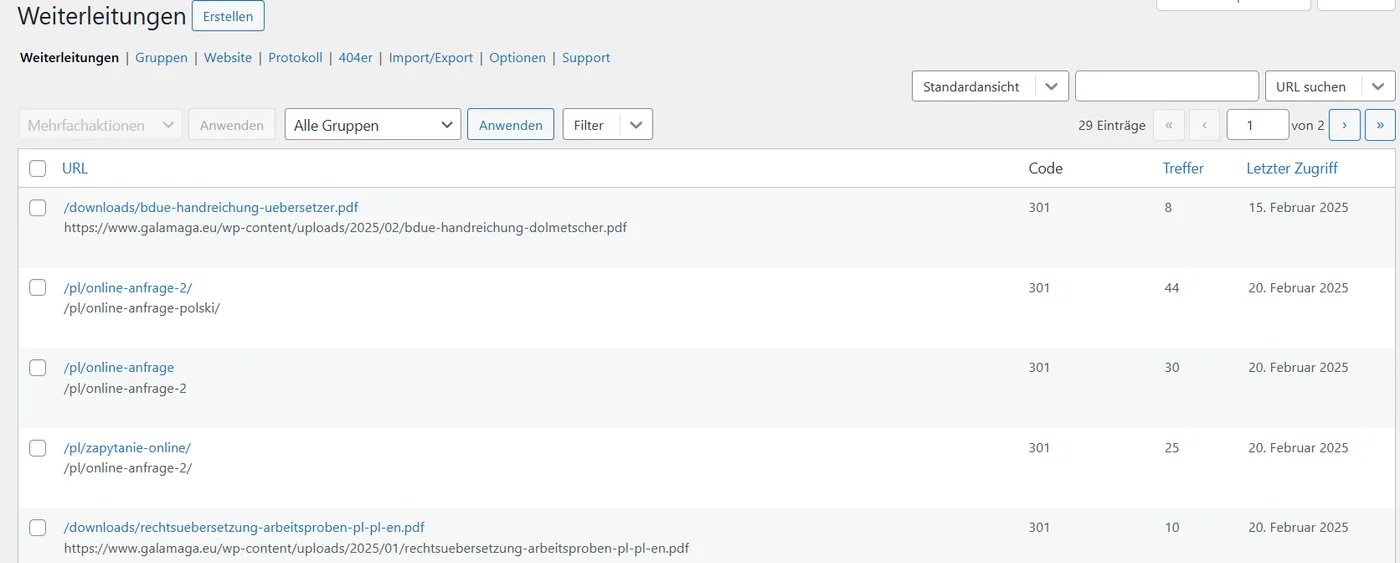Image resolution: width=1400 pixels, height=563 pixels.
Task: Click the current page number field
Action: tap(1257, 125)
